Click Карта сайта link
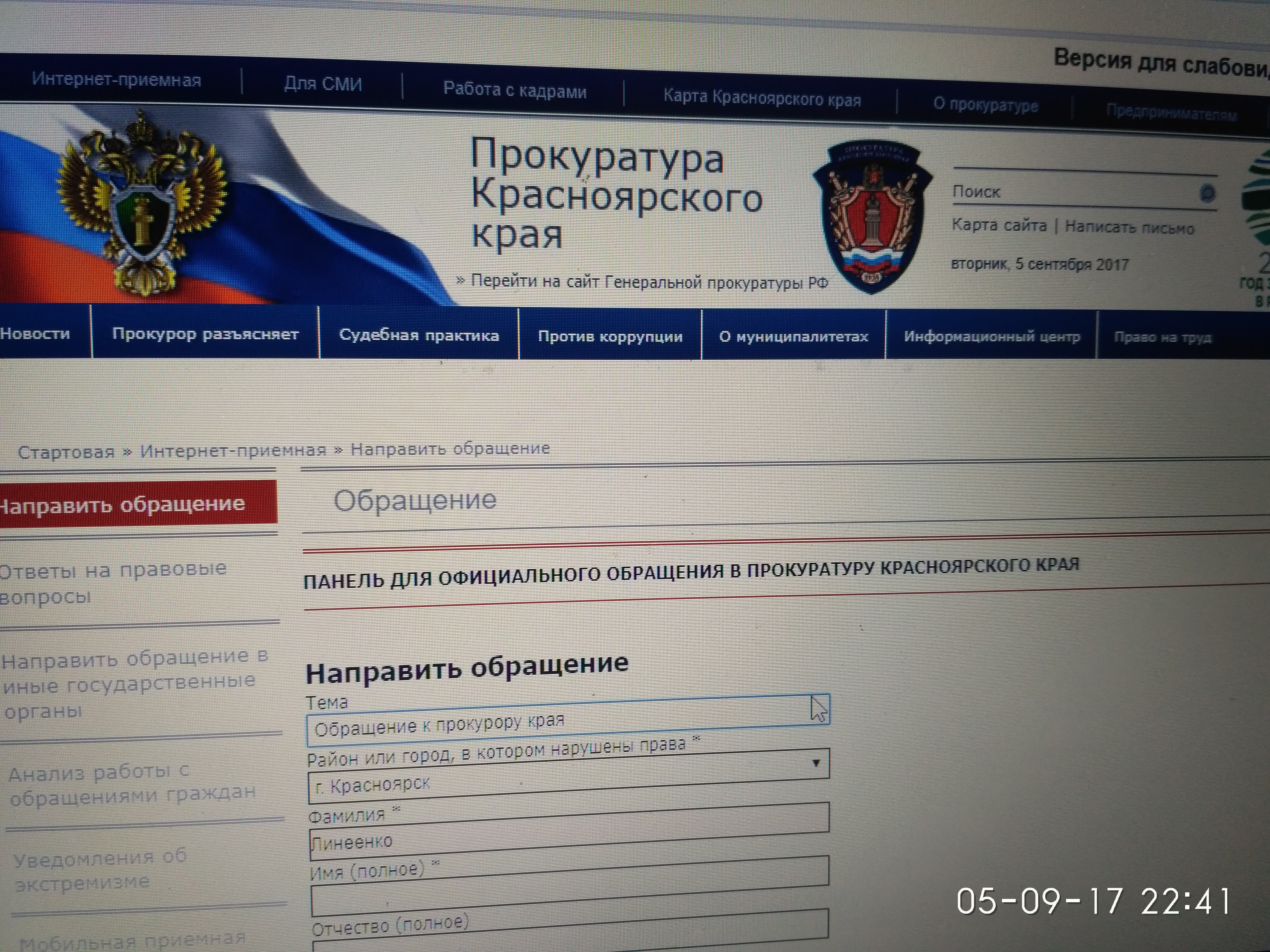The height and width of the screenshot is (952, 1270). [999, 225]
